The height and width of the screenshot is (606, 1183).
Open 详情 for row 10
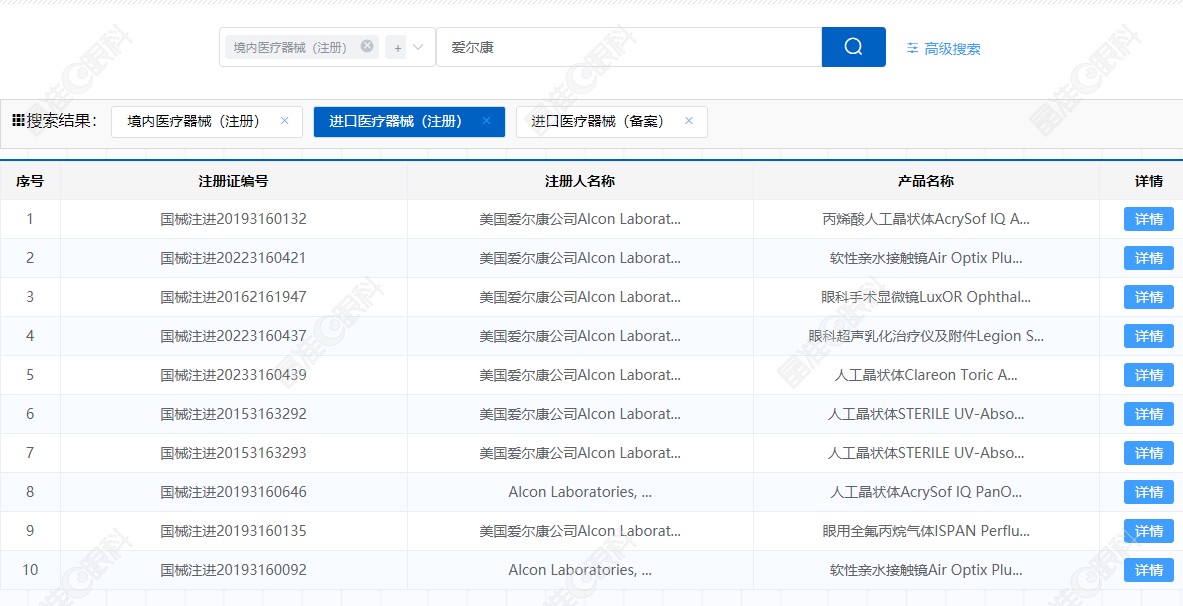(1148, 570)
